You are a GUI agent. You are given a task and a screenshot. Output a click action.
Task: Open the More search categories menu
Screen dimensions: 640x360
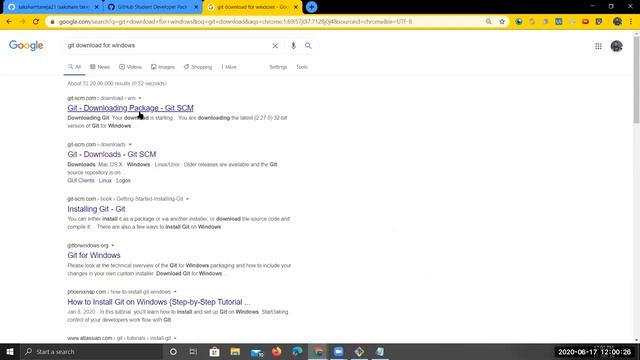coord(229,67)
